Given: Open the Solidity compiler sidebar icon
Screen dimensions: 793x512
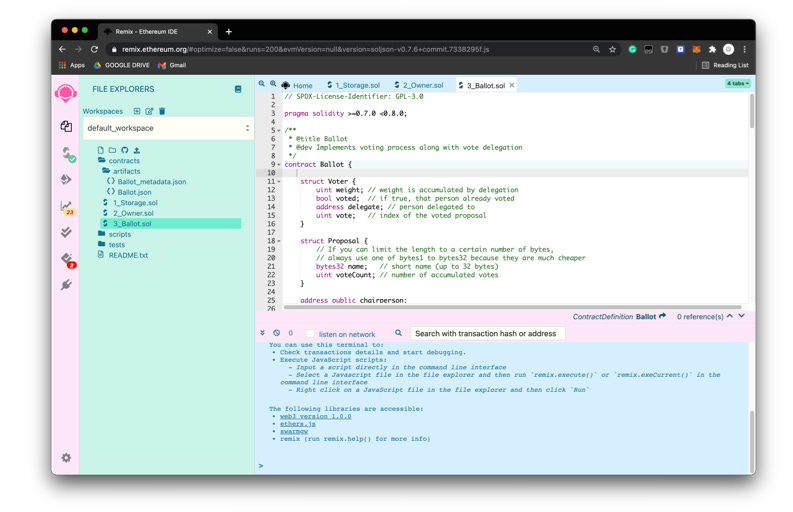Looking at the screenshot, I should pos(67,153).
